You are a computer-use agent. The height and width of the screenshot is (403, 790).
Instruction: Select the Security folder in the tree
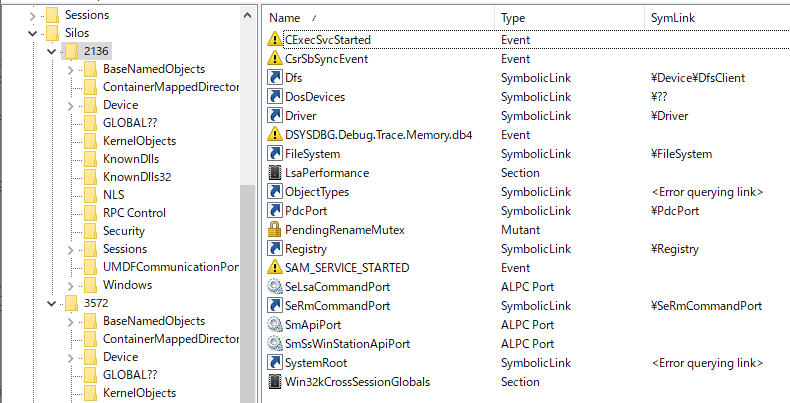[x=124, y=231]
